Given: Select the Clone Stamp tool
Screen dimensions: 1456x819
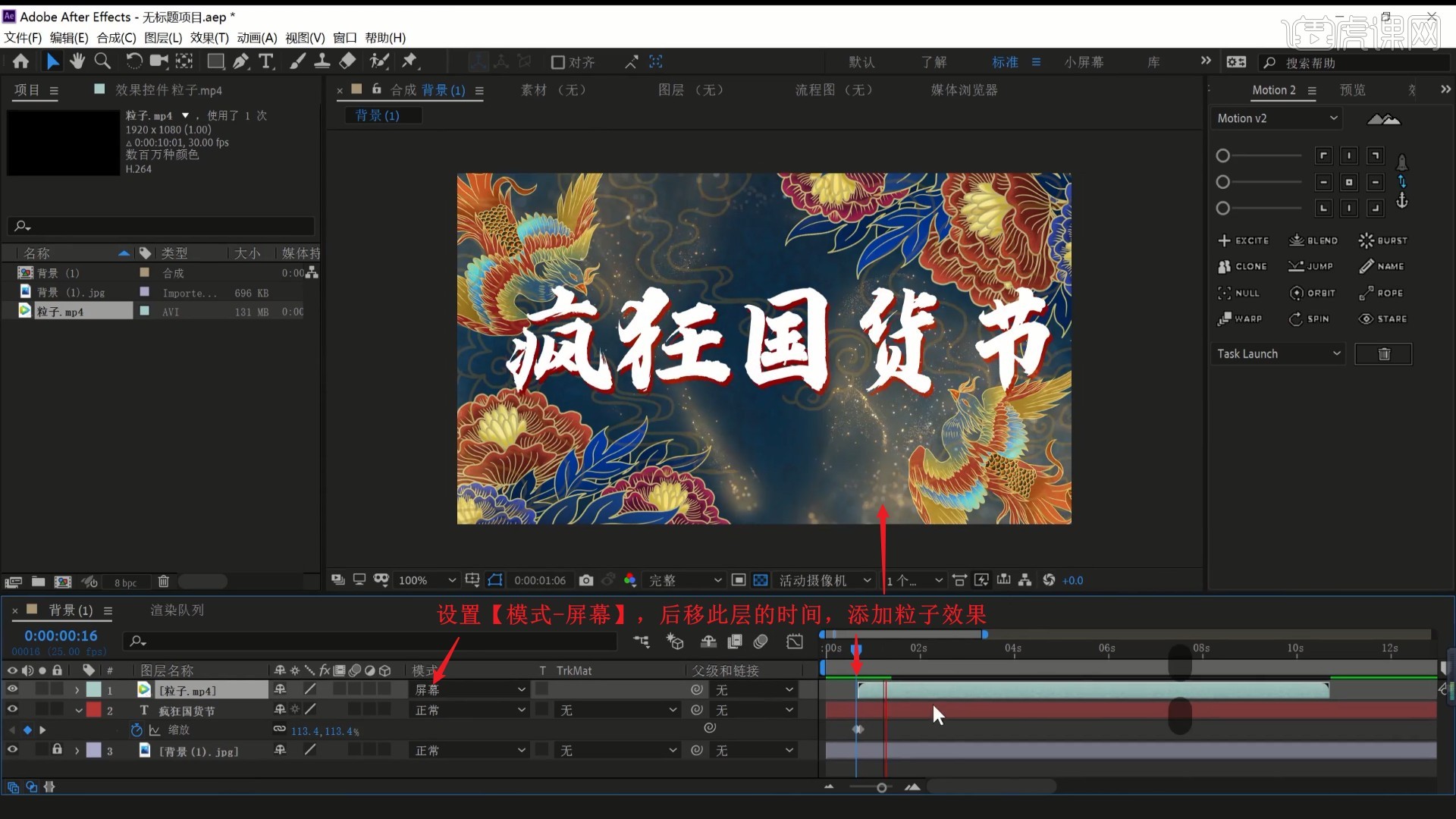Looking at the screenshot, I should [322, 61].
